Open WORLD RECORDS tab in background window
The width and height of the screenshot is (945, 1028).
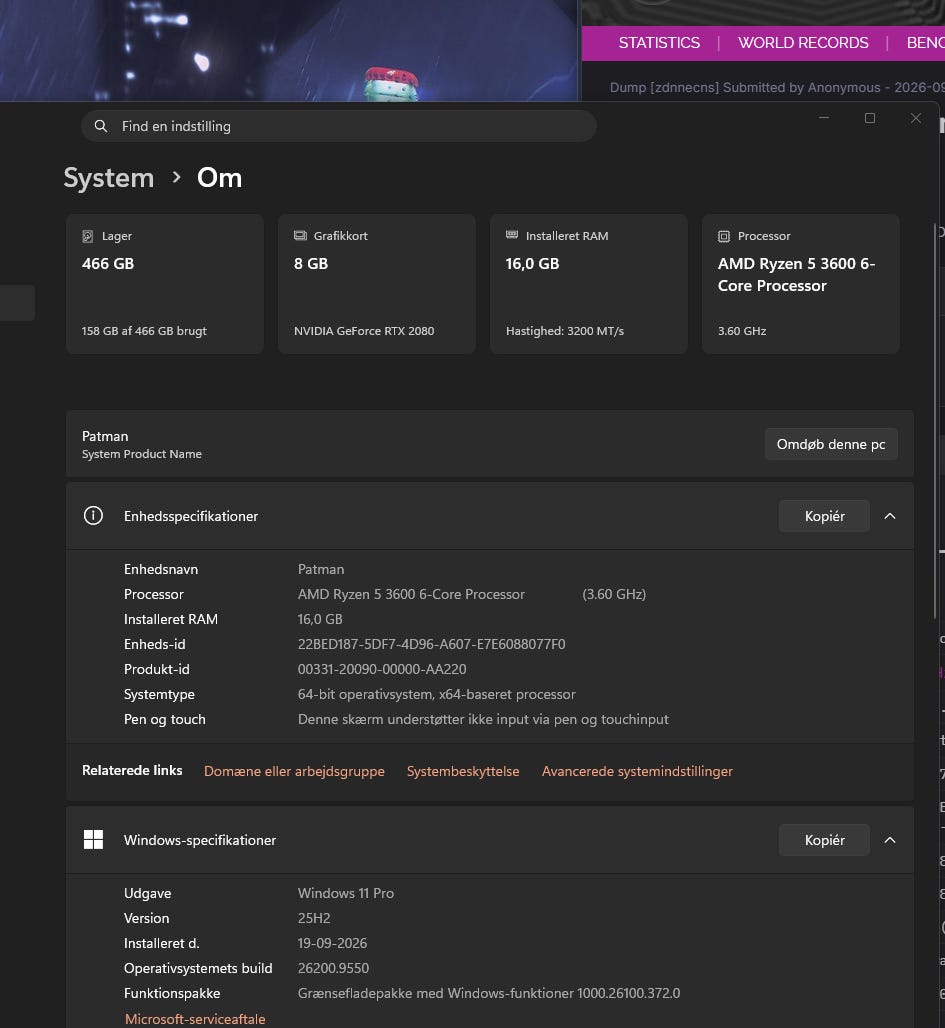click(803, 43)
